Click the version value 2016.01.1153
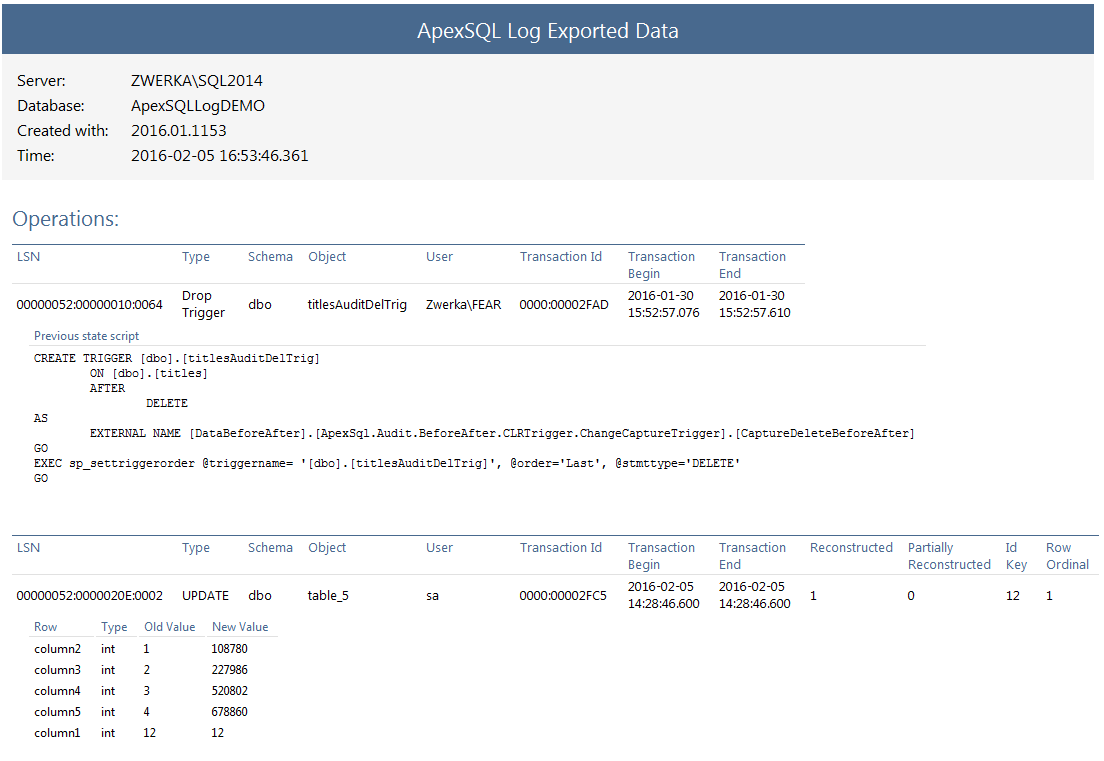The height and width of the screenshot is (761, 1104). tap(179, 131)
